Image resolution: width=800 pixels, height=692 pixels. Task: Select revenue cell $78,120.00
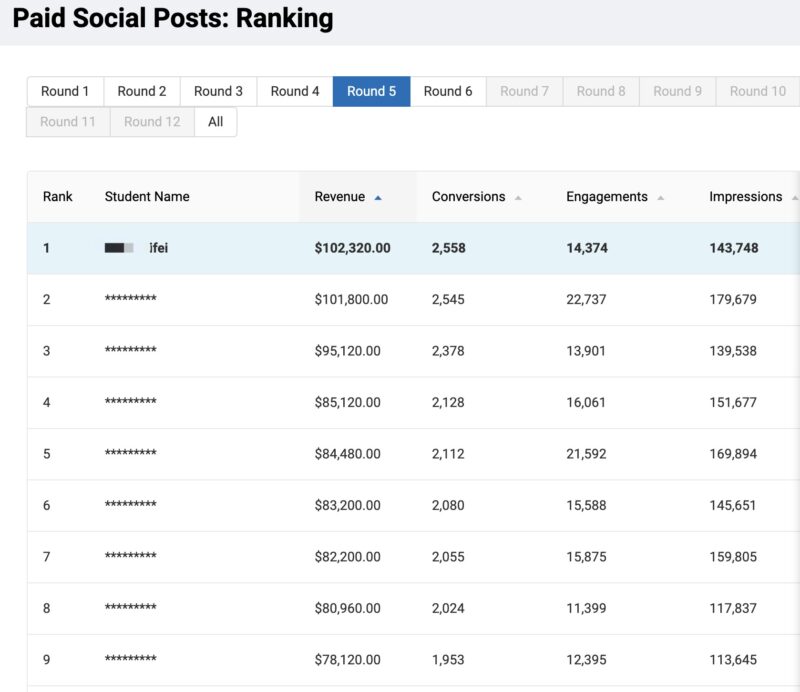(x=347, y=660)
